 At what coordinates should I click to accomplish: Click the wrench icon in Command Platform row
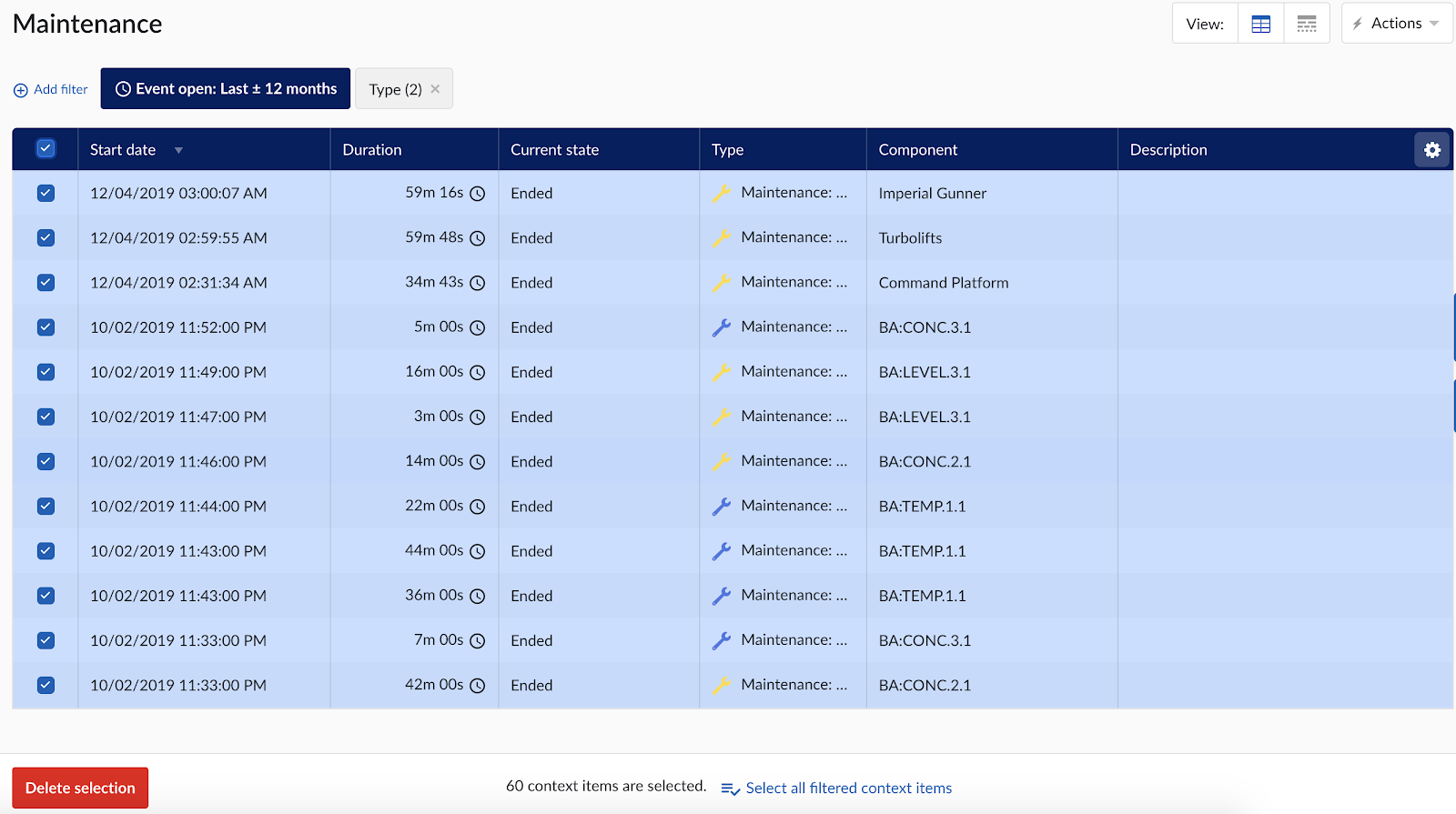coord(722,282)
